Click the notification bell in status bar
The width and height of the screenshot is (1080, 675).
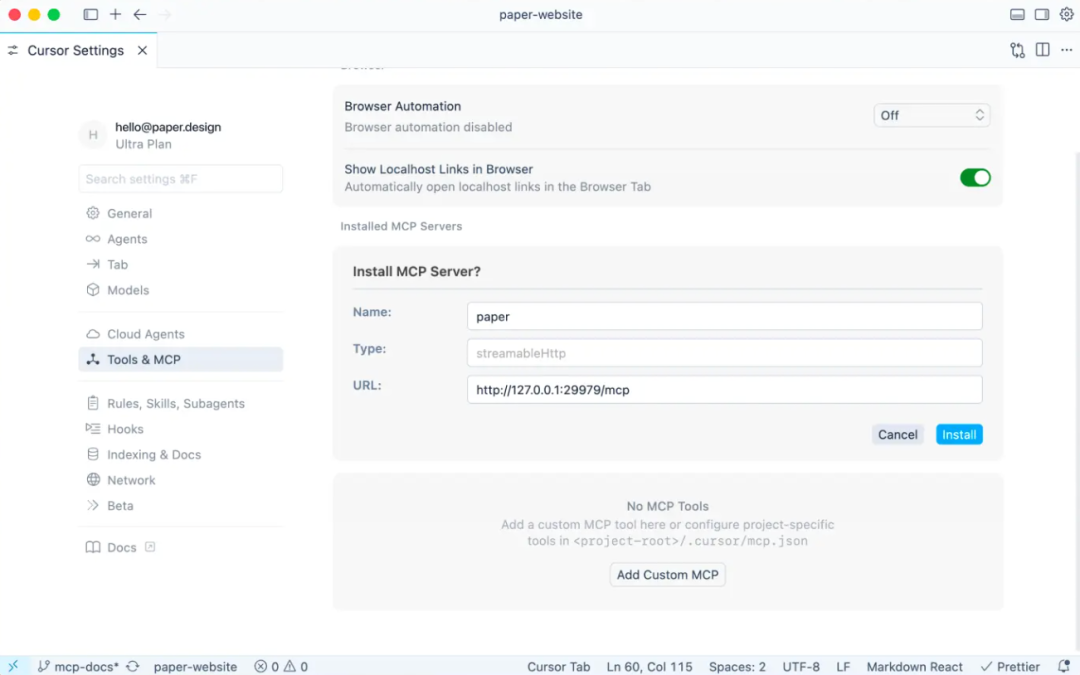[x=1063, y=666]
